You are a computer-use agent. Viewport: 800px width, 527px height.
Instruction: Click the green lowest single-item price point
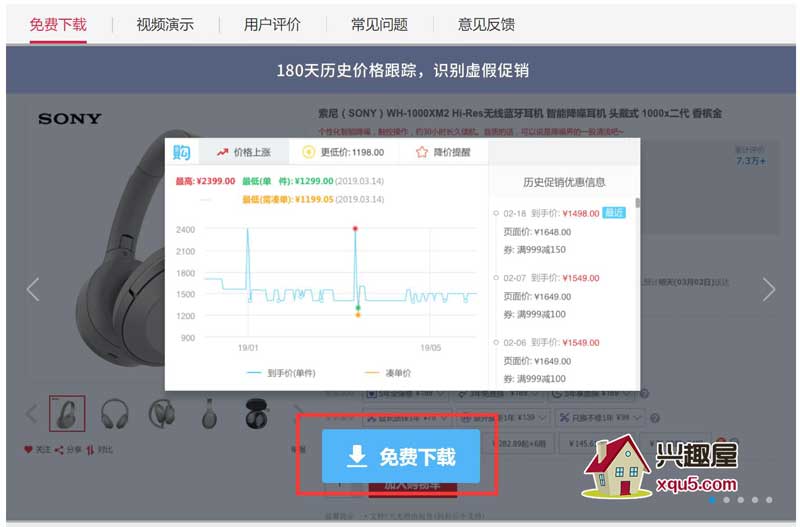tap(358, 308)
